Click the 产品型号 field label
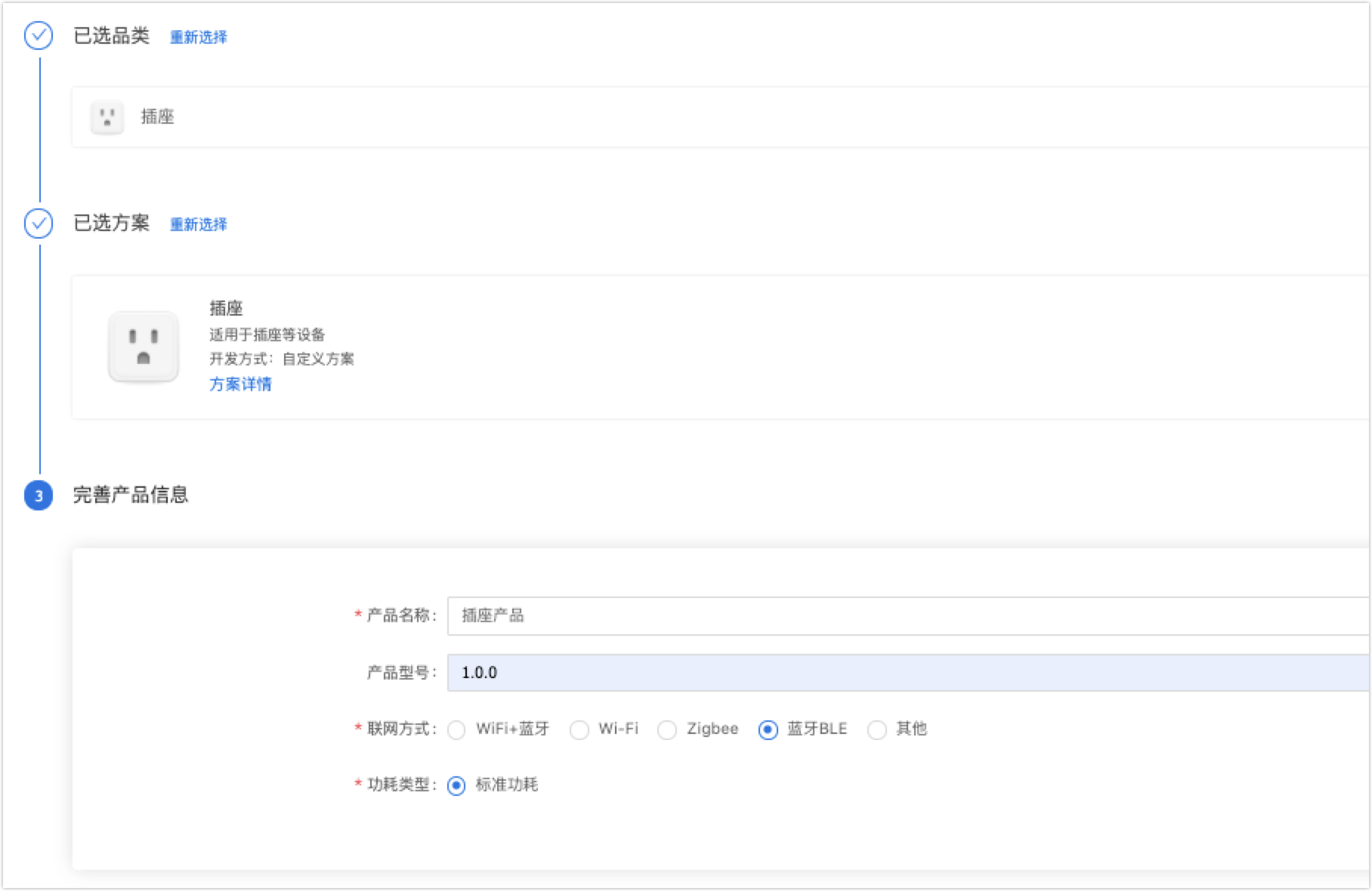The width and height of the screenshot is (1372, 891). coord(401,673)
